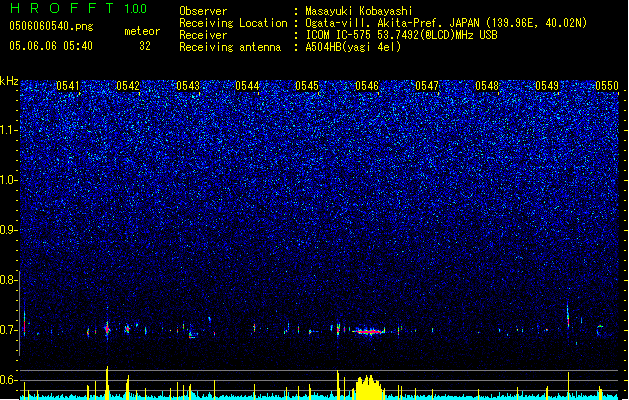Click antenna value A504HB(yagi 4el)
This screenshot has width=629, height=400.
(353, 47)
